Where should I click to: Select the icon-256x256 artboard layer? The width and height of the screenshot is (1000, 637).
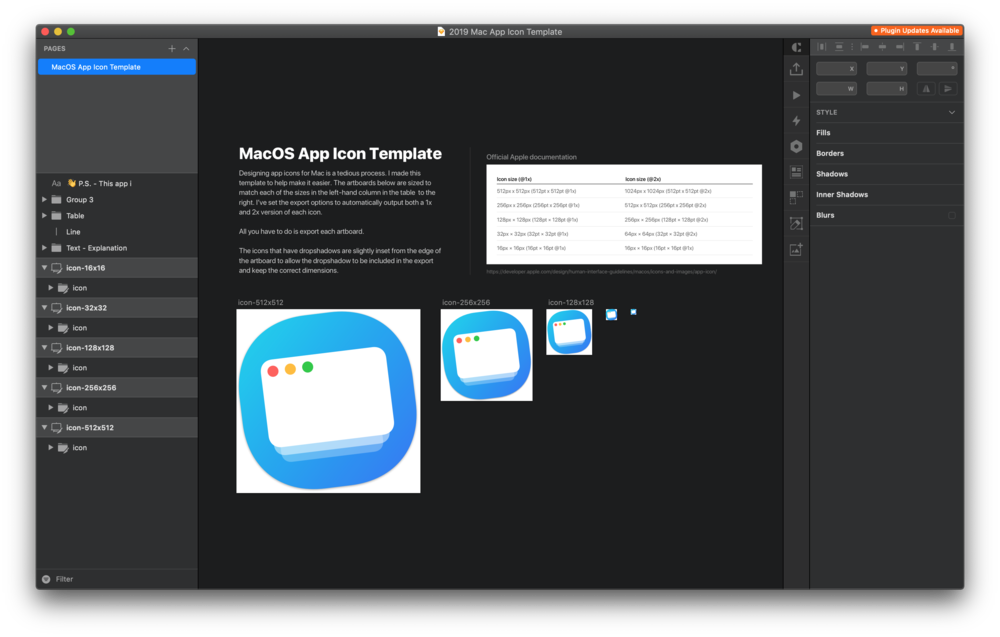click(x=91, y=388)
